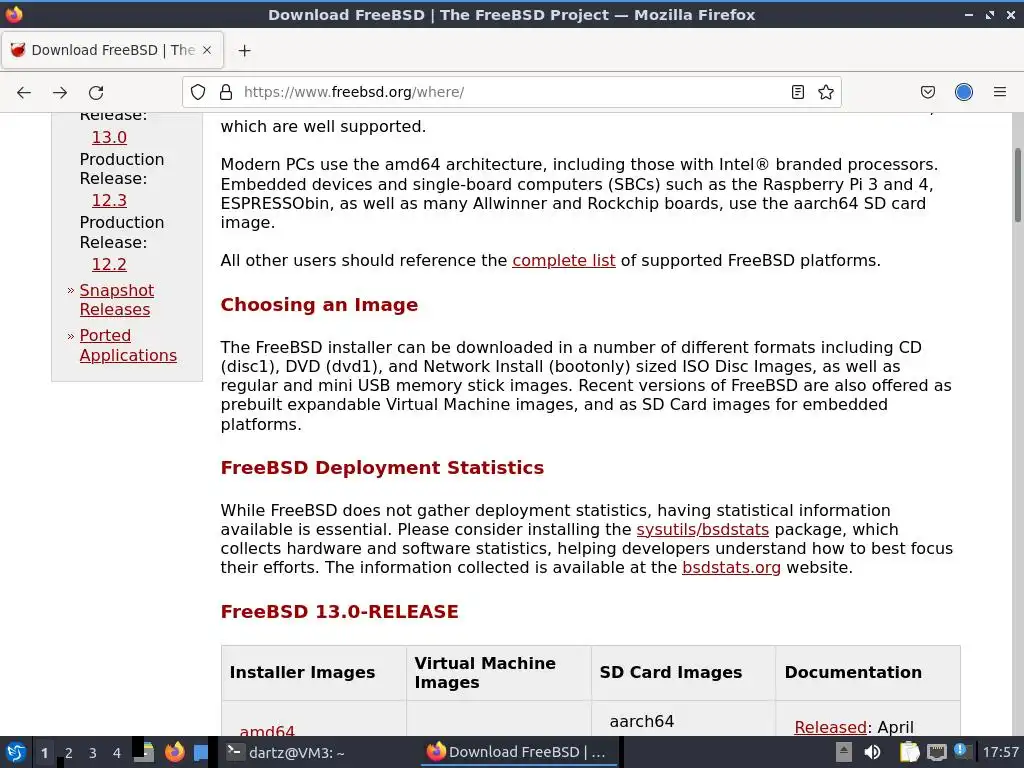Open the removable media tray icon
This screenshot has width=1024, height=768.
844,752
